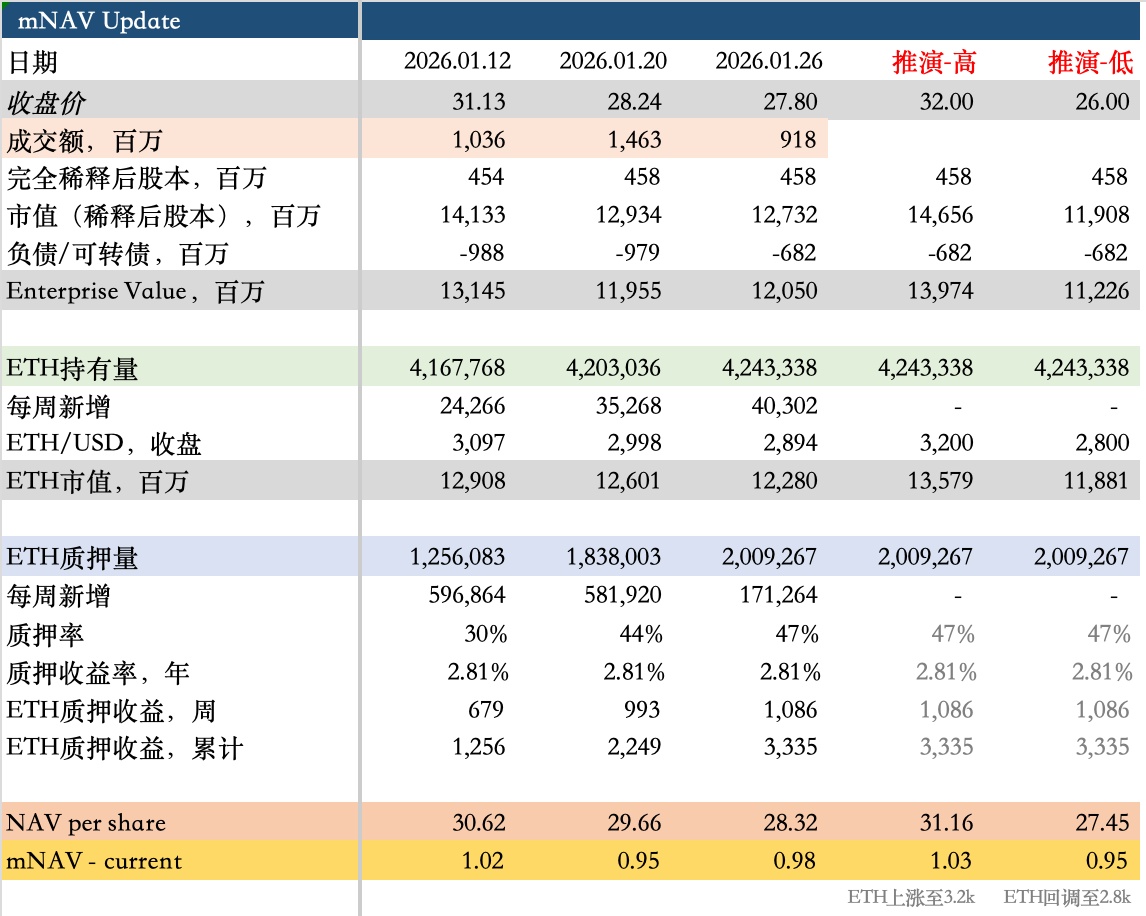The image size is (1146, 916).
Task: Click the ETH持有量 row label
Action: pyautogui.click(x=72, y=368)
